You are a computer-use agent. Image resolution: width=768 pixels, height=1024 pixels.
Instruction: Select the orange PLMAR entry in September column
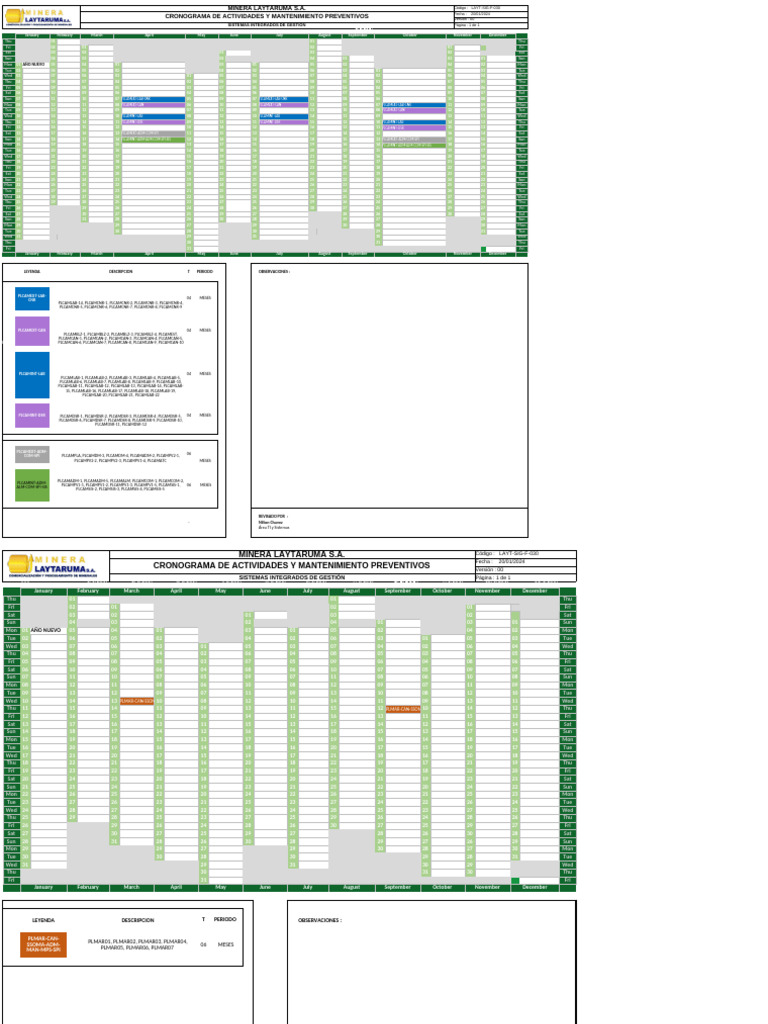[x=403, y=709]
